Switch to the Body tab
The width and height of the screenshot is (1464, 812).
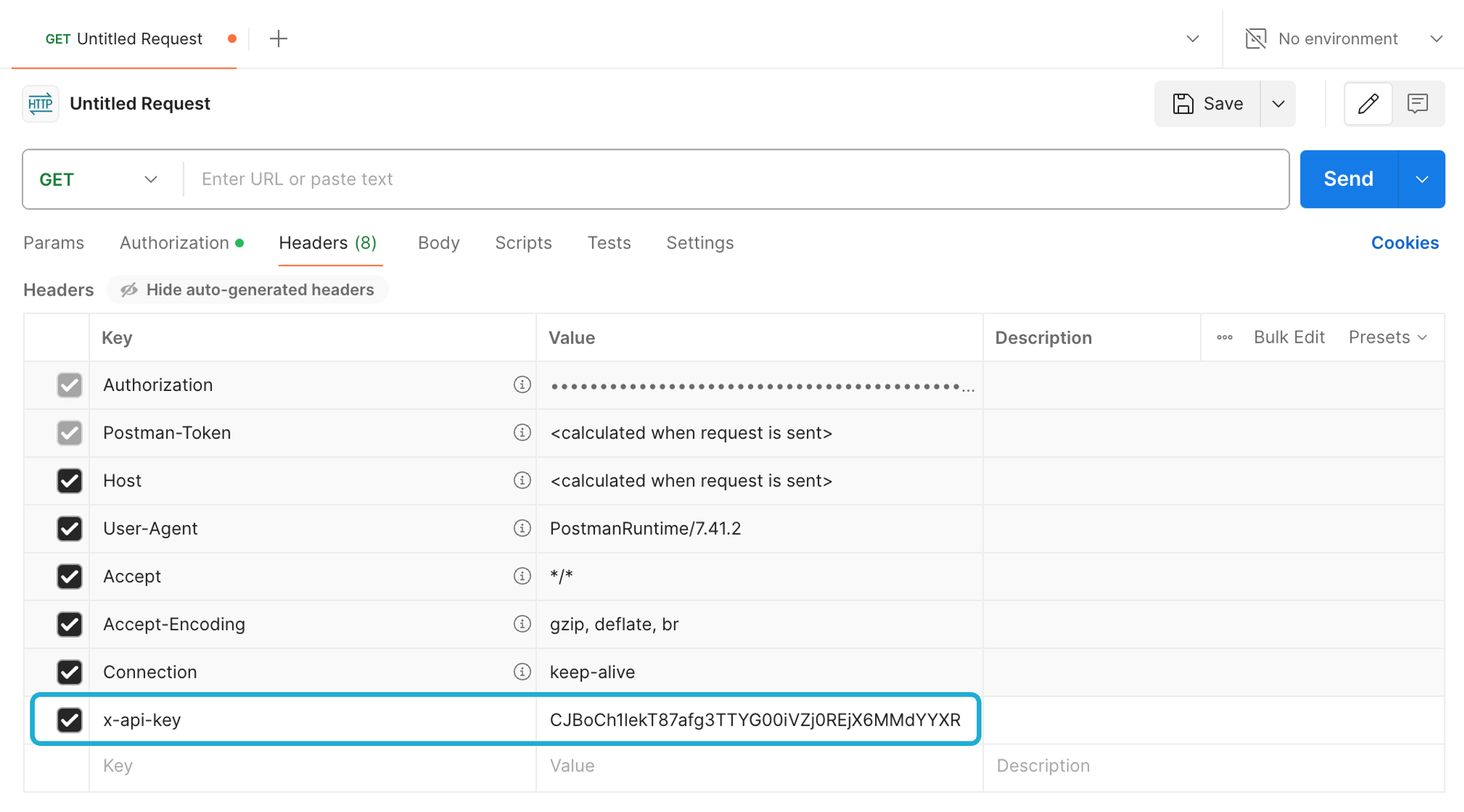click(x=438, y=243)
